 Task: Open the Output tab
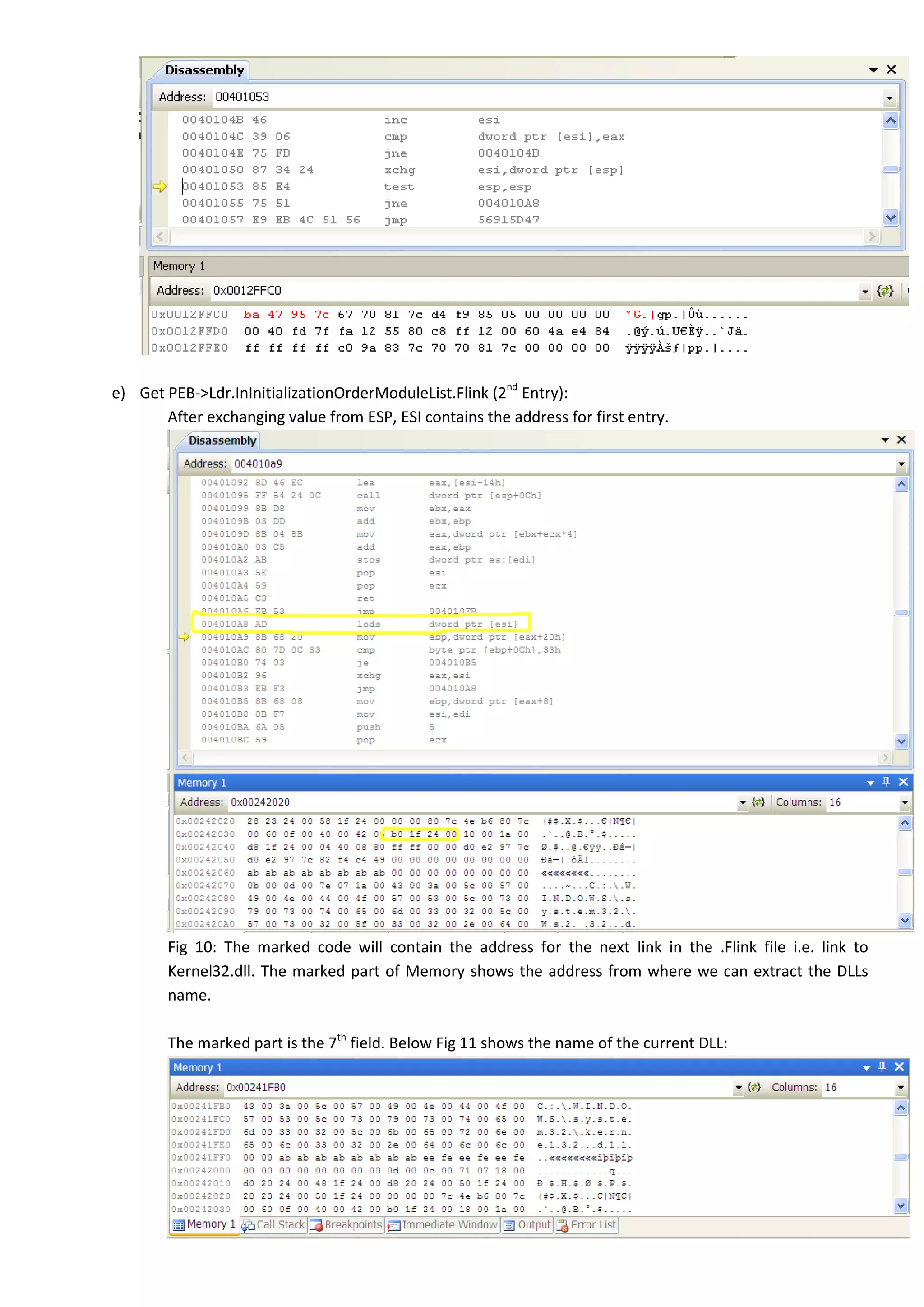(527, 1224)
